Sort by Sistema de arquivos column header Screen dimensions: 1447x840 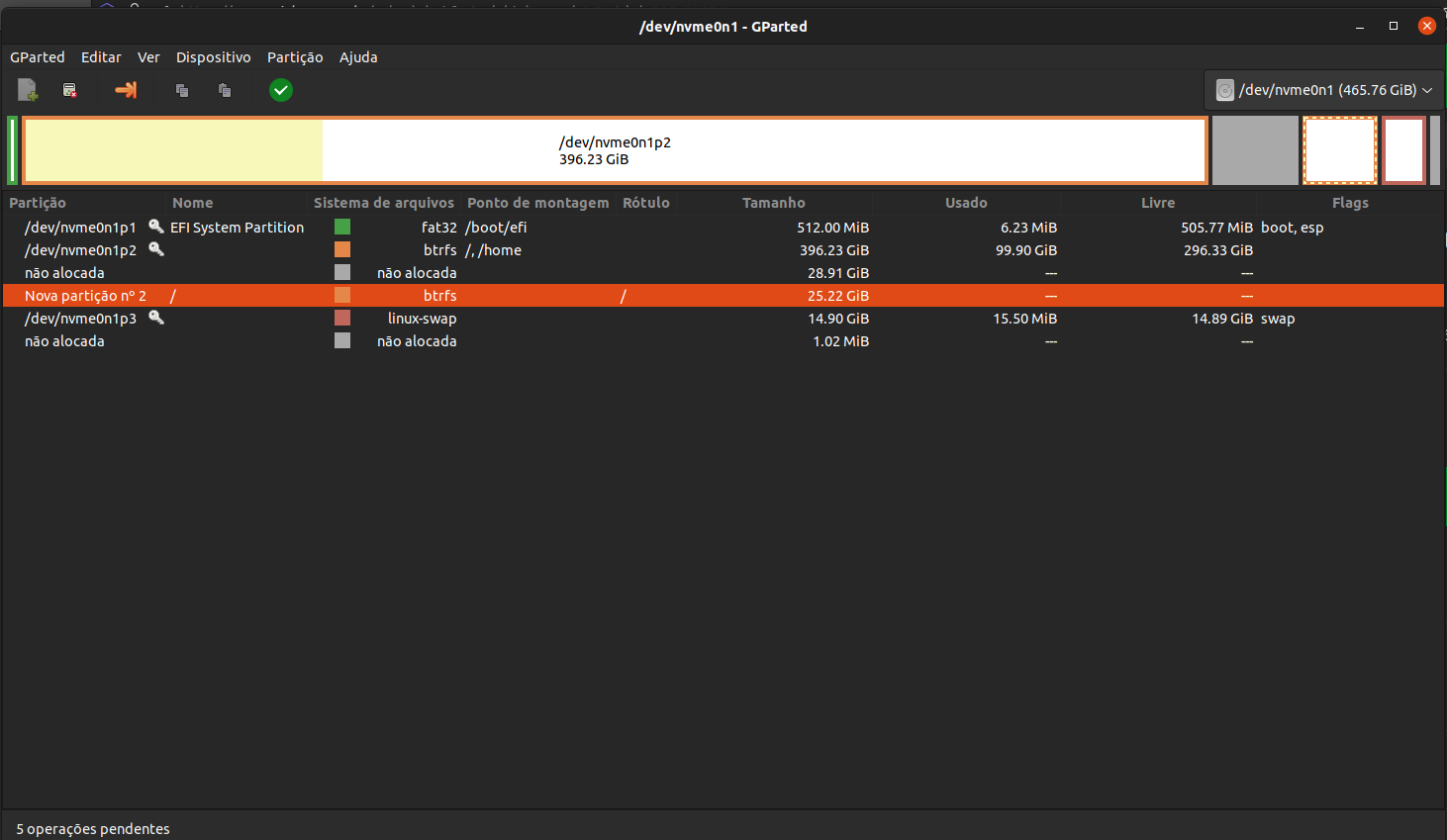coord(384,203)
